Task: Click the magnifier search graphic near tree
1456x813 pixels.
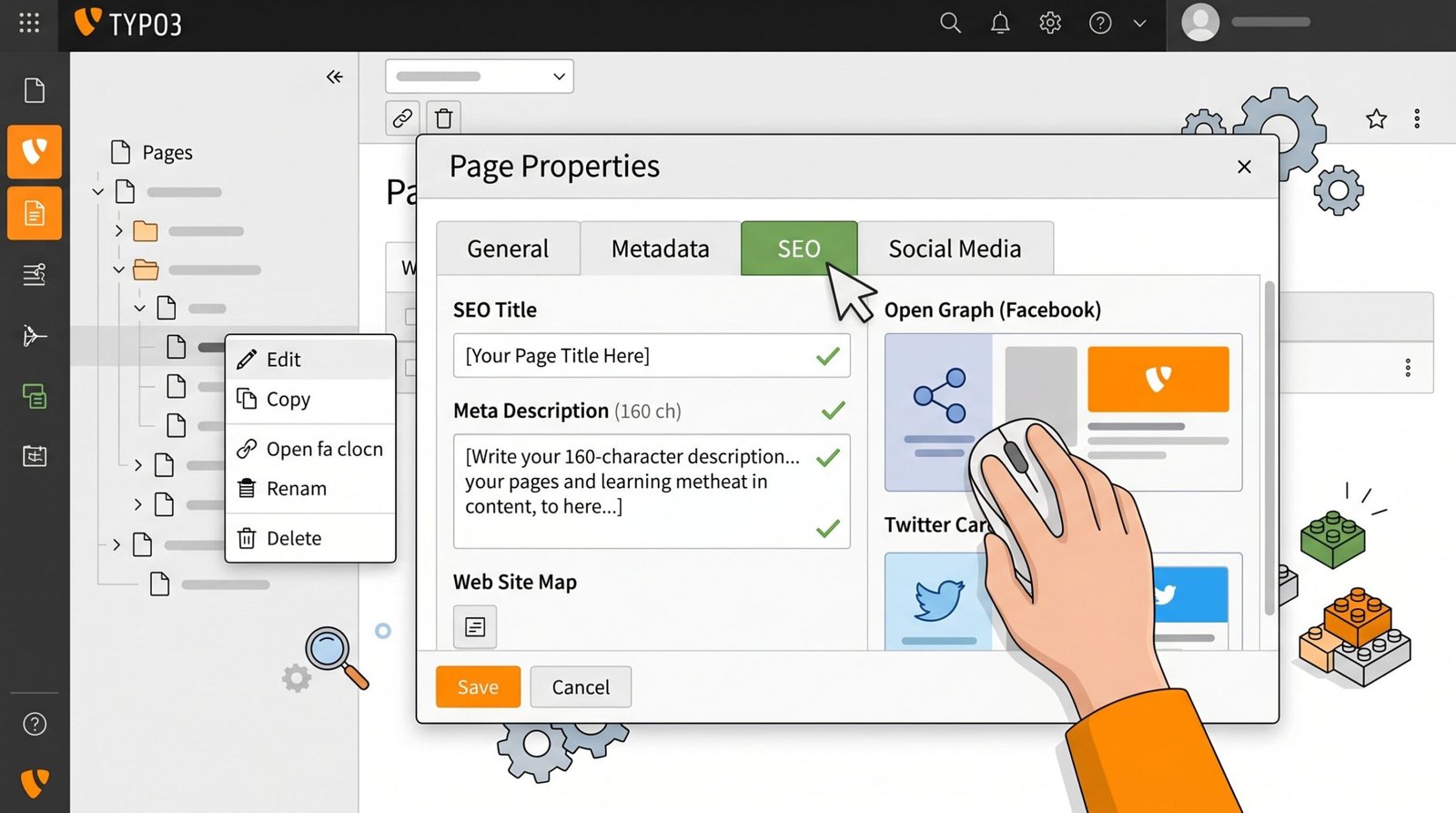Action: [336, 657]
